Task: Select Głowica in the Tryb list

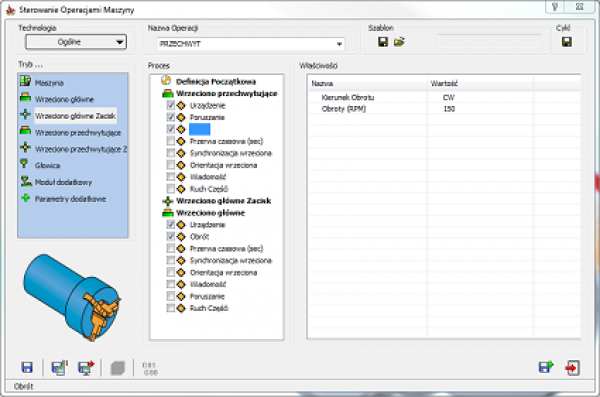Action: (47, 165)
